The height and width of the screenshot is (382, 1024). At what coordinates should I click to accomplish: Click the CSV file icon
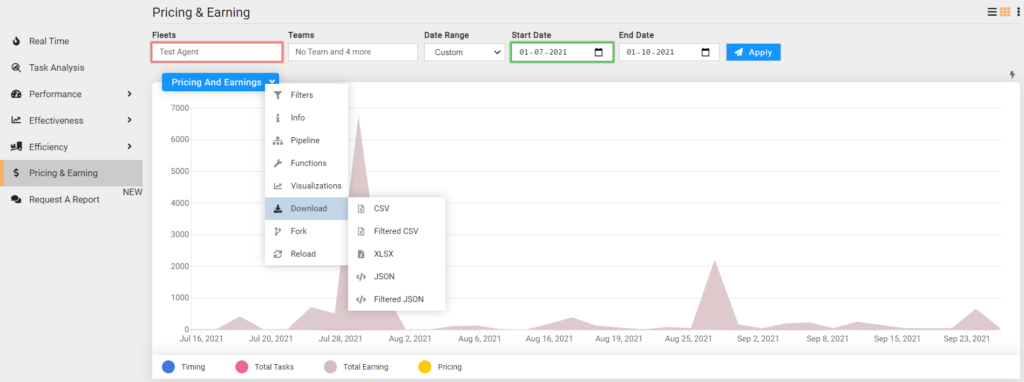pos(360,209)
